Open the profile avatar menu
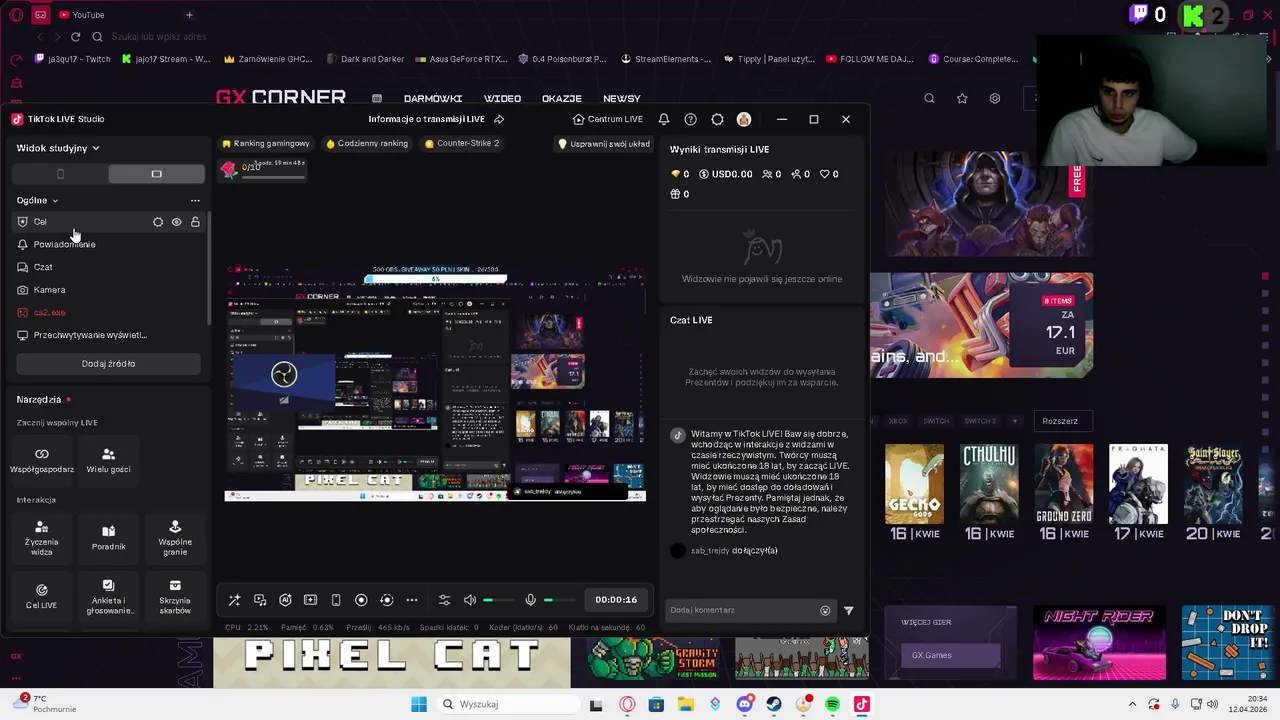Screen dimensions: 1280x720 pos(744,119)
